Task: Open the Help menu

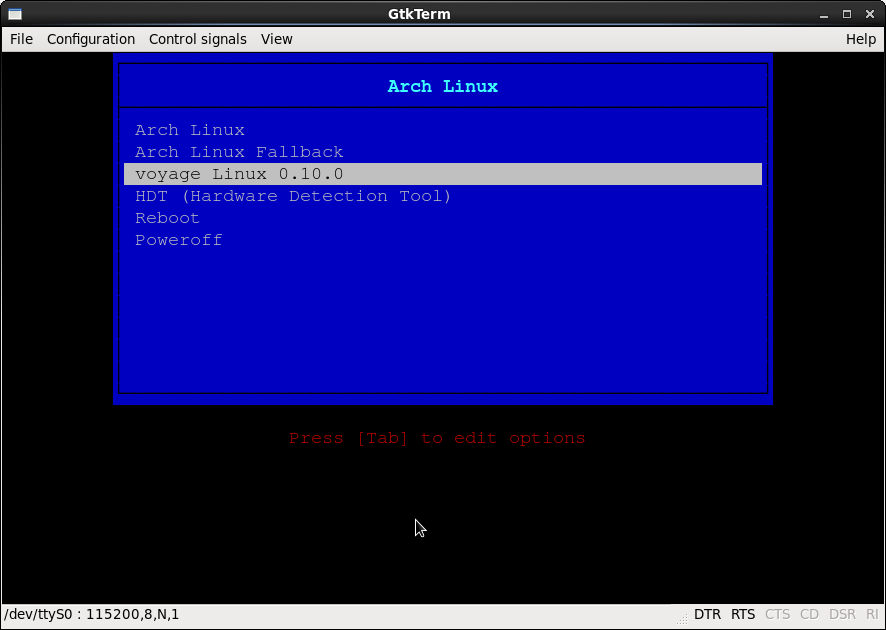Action: pyautogui.click(x=860, y=39)
